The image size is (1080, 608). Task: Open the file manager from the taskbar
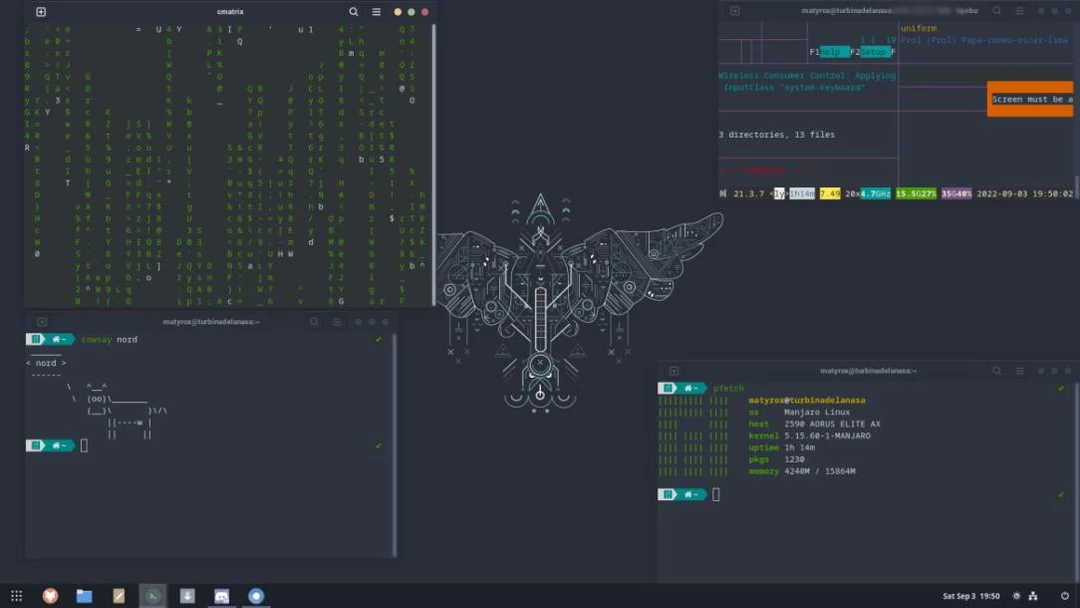(84, 595)
